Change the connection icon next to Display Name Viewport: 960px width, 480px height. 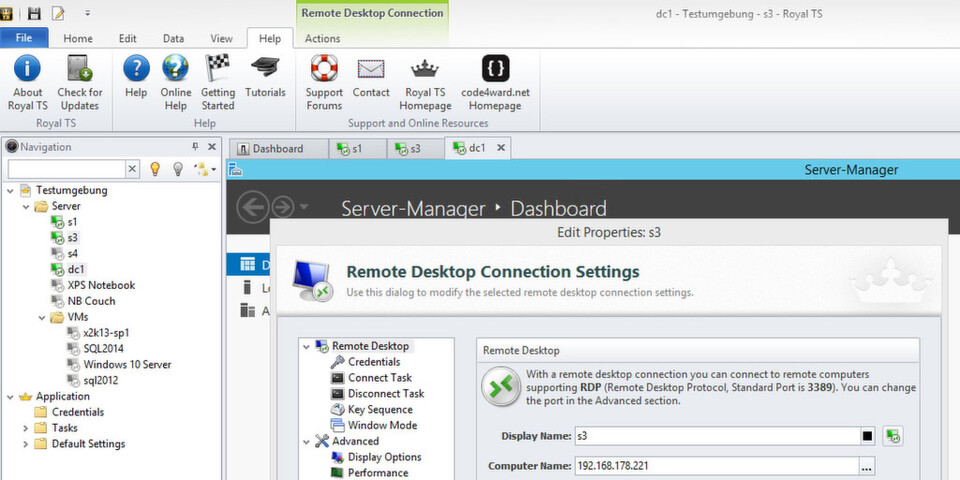click(x=893, y=437)
